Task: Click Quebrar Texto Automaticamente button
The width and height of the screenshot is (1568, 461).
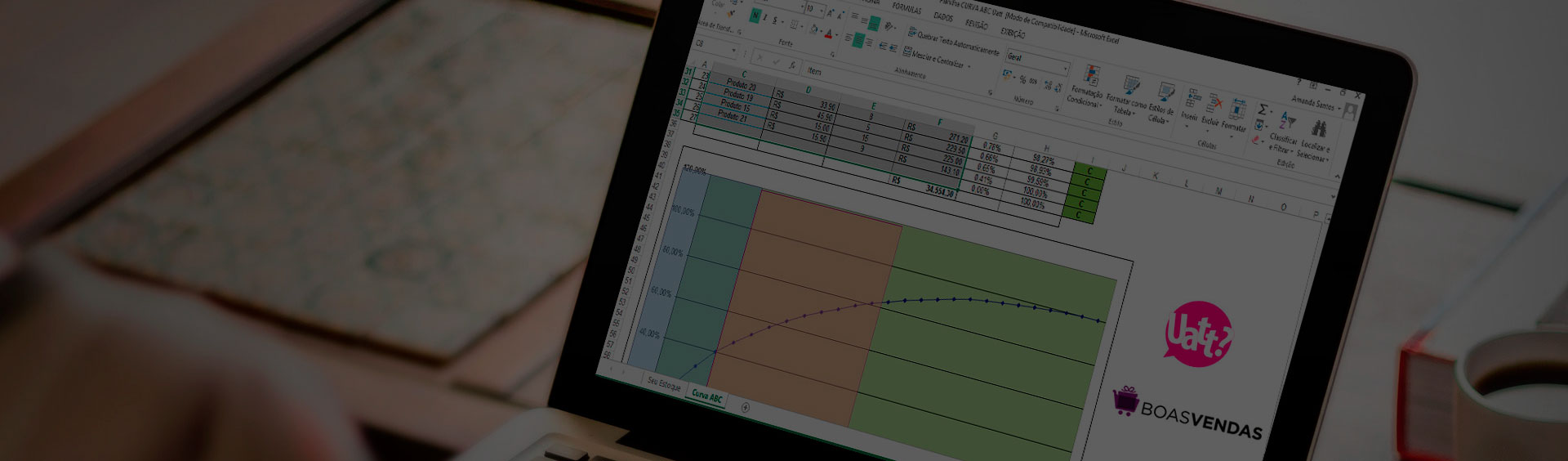Action: click(x=953, y=42)
